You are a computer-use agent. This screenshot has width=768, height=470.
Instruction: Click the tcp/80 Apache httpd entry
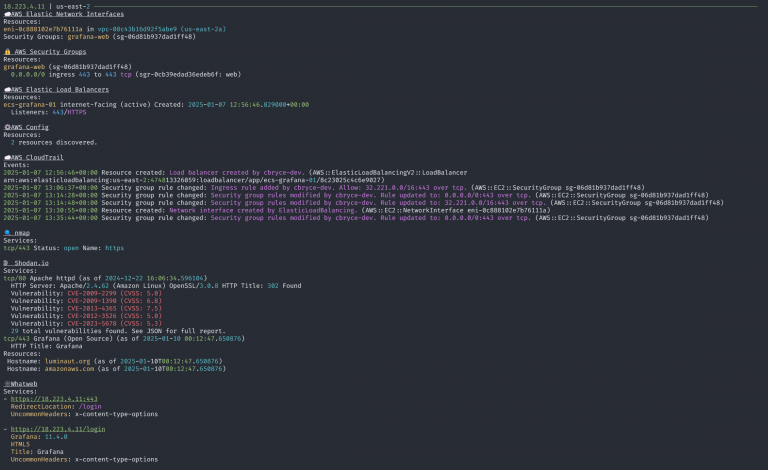(105, 278)
